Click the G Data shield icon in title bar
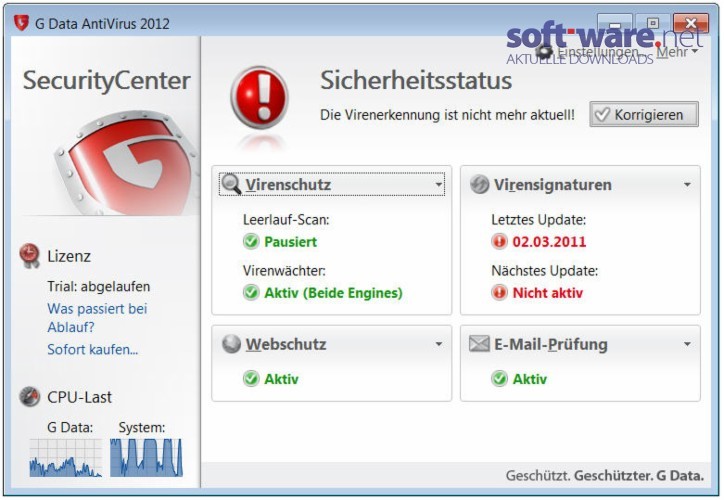The height and width of the screenshot is (500, 724). pos(21,23)
